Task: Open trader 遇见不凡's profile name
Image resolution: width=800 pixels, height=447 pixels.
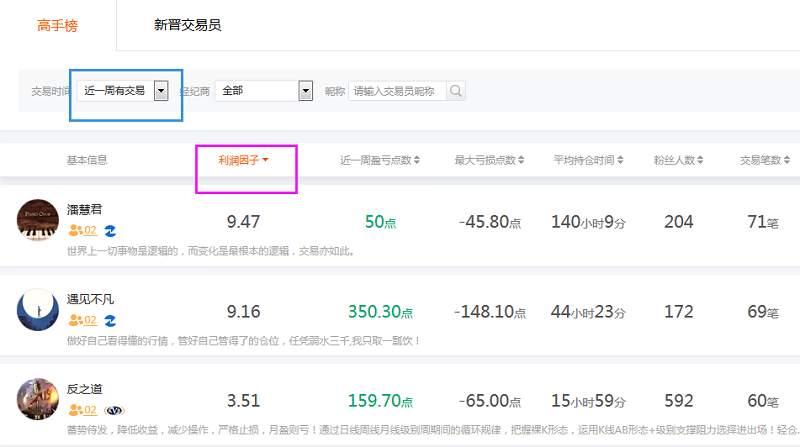Action: click(x=90, y=299)
